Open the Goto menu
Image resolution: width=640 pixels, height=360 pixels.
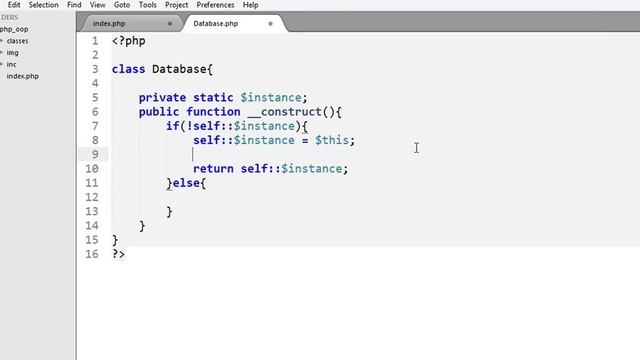[122, 5]
